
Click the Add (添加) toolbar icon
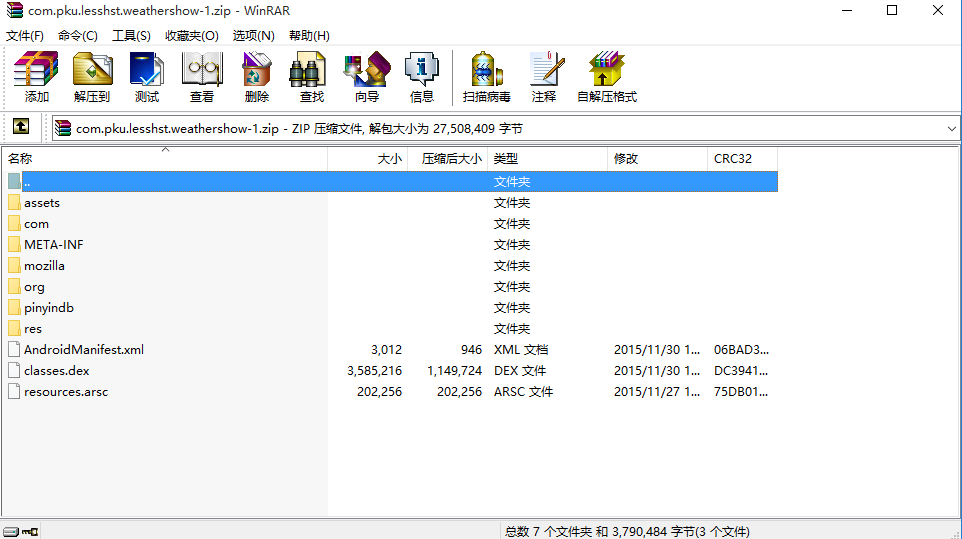point(37,77)
